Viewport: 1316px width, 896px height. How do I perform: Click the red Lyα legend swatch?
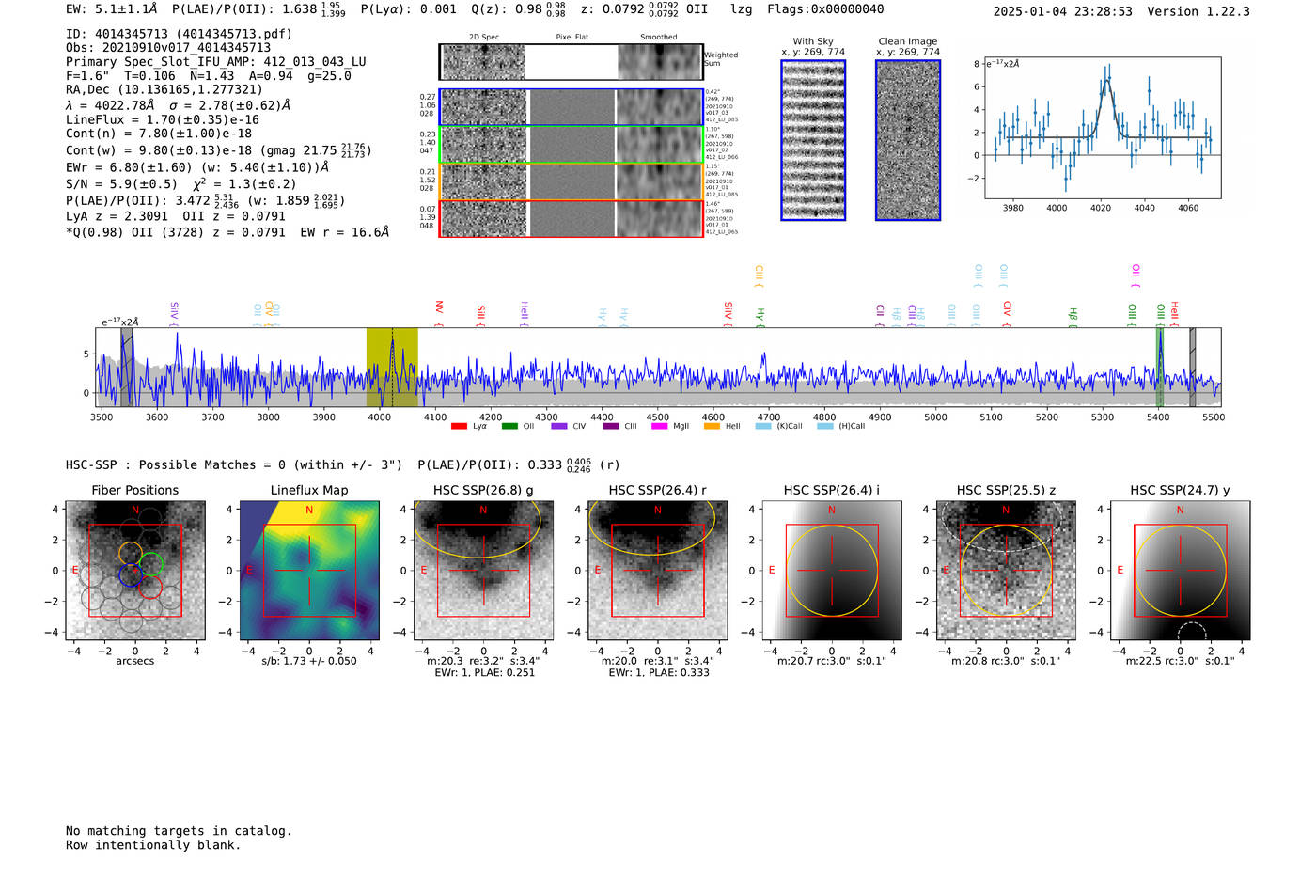[459, 426]
